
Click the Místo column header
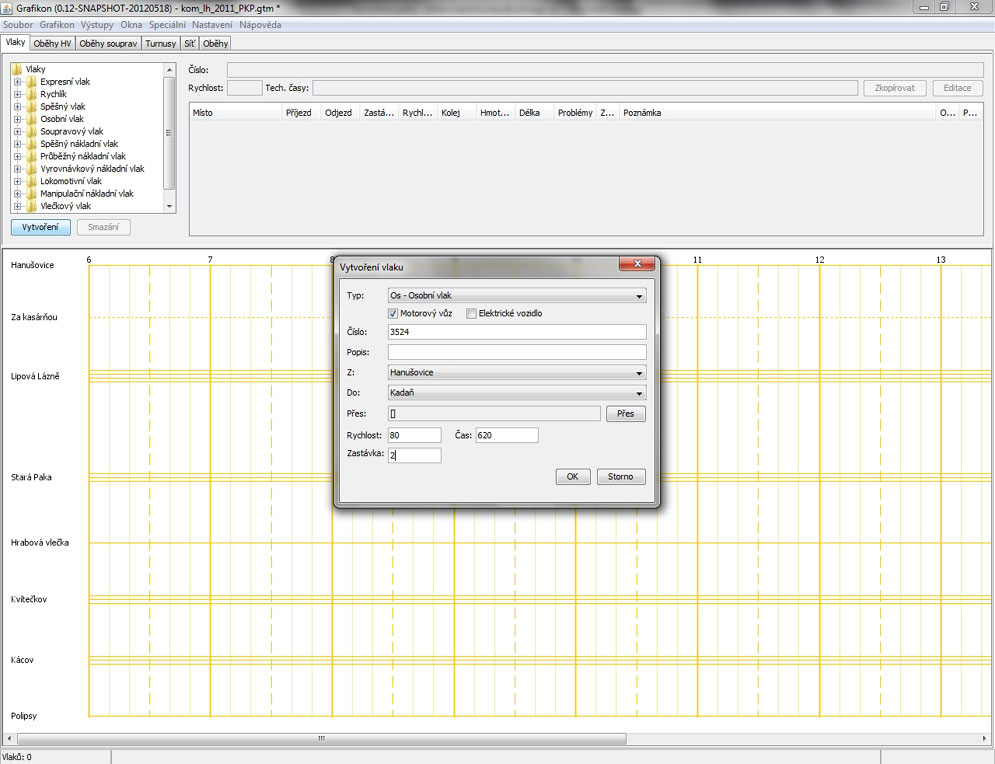(235, 113)
